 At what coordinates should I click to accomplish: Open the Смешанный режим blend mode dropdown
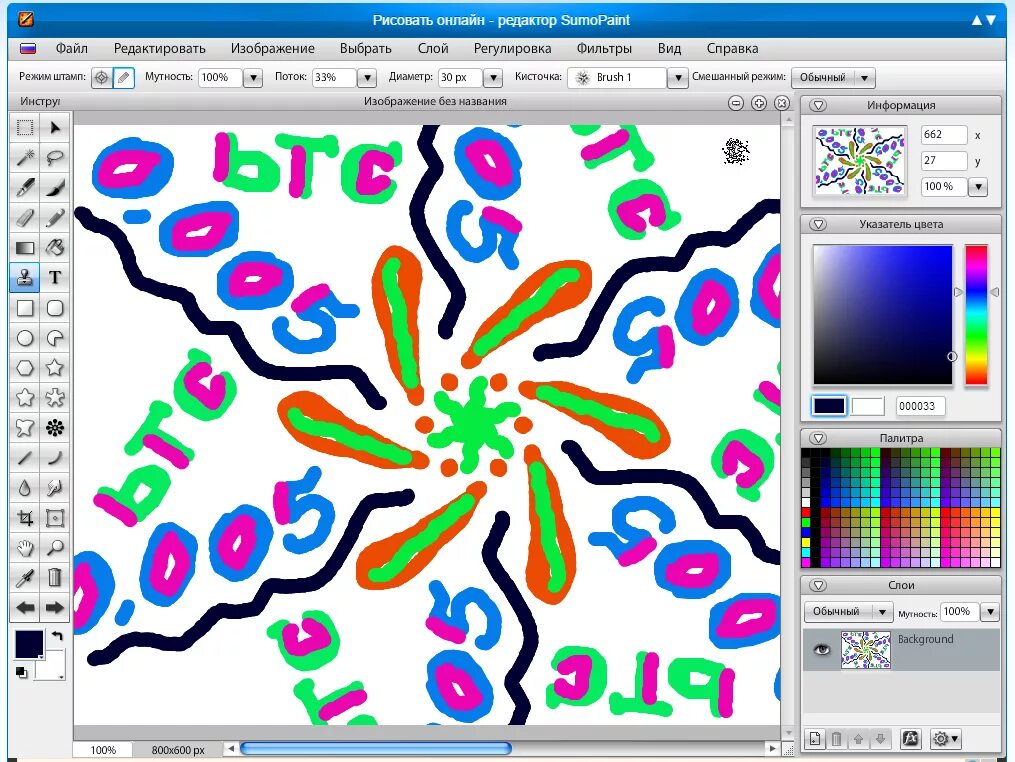tap(865, 78)
